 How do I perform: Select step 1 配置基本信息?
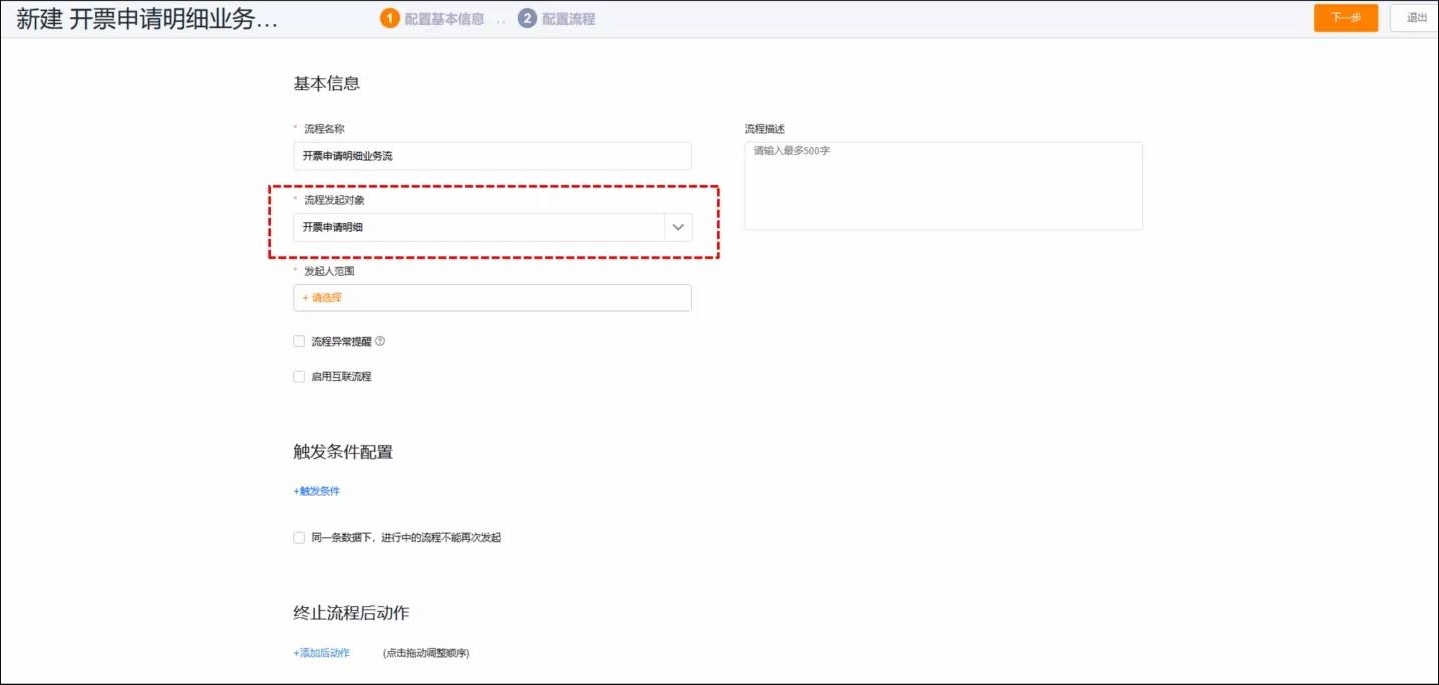tap(432, 19)
